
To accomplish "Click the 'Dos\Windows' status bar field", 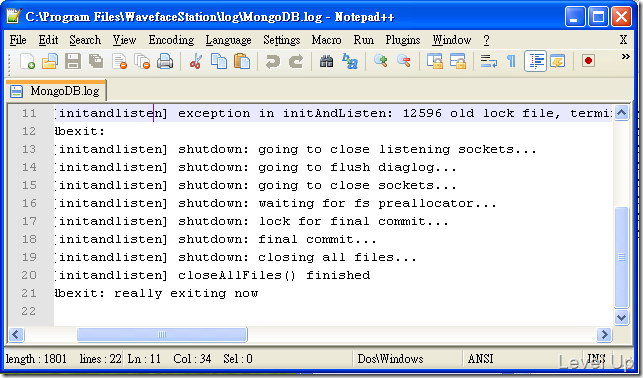I will [390, 359].
